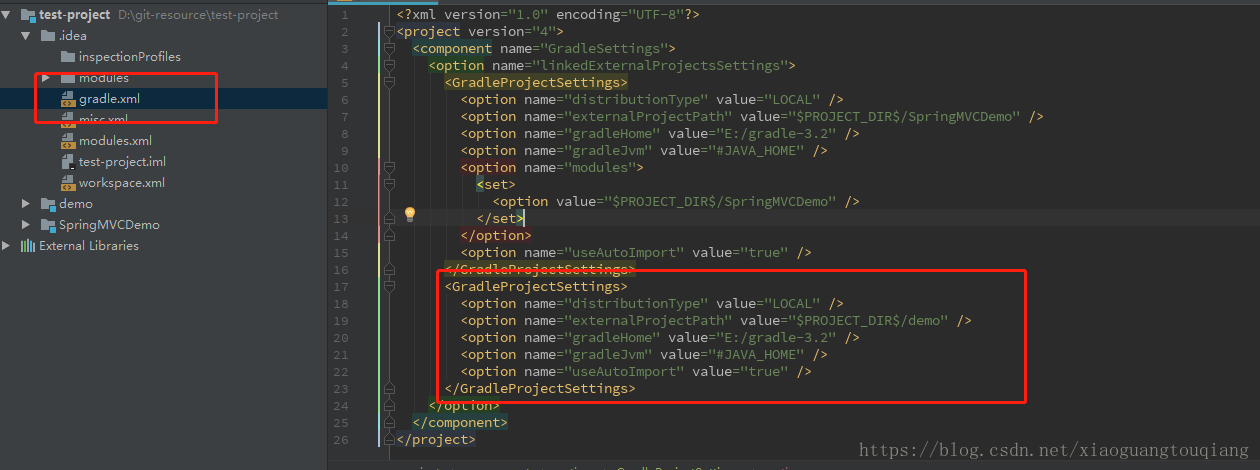Screen dimensions: 1260x470
Task: Click fold end marker at line 23
Action: click(x=389, y=388)
